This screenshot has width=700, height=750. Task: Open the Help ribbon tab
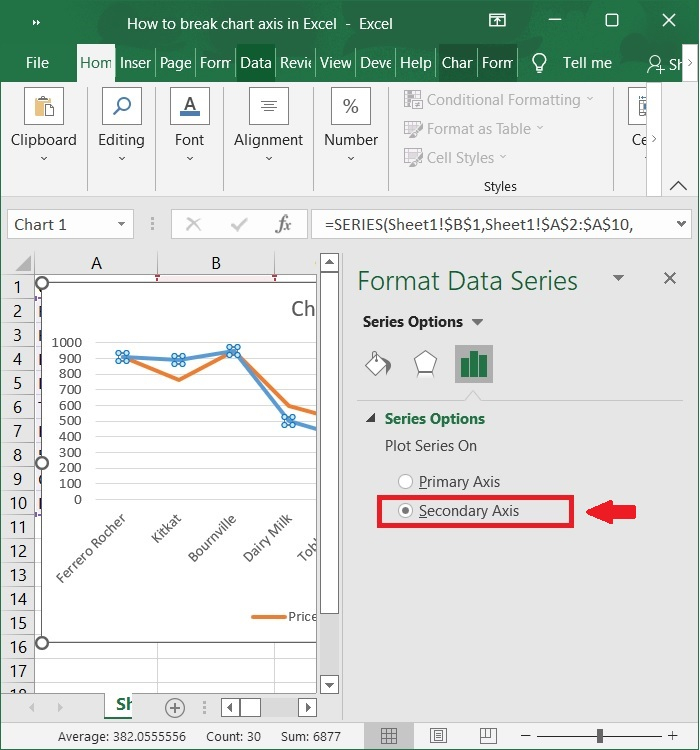tap(415, 63)
